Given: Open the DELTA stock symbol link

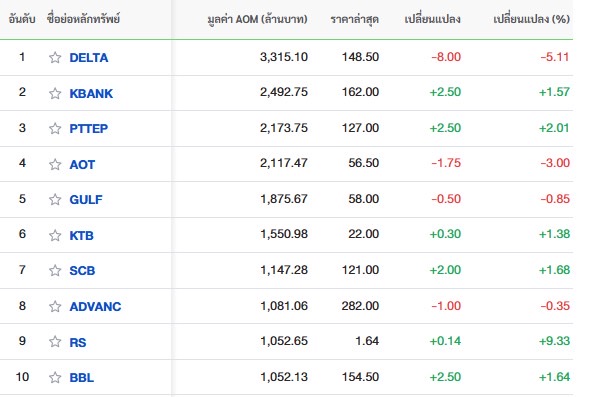Looking at the screenshot, I should click(89, 57).
